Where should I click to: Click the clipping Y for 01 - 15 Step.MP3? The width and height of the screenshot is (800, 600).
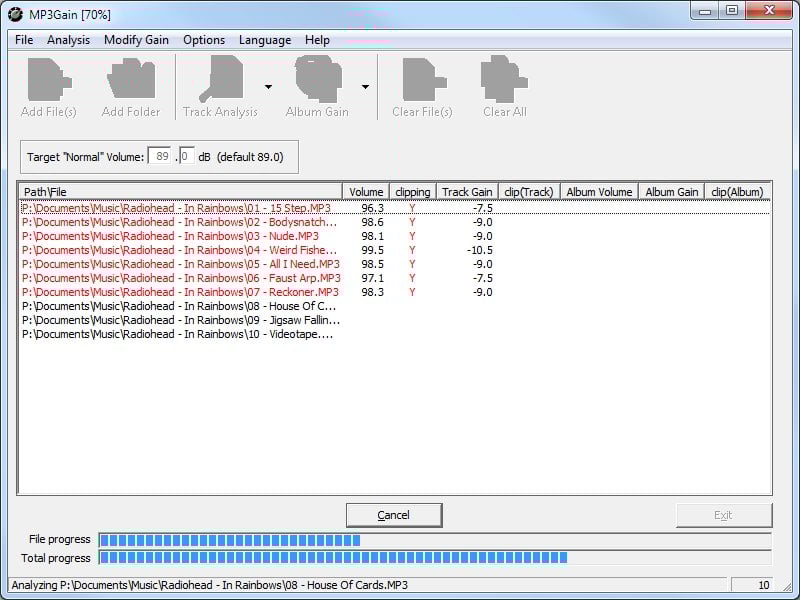[411, 208]
